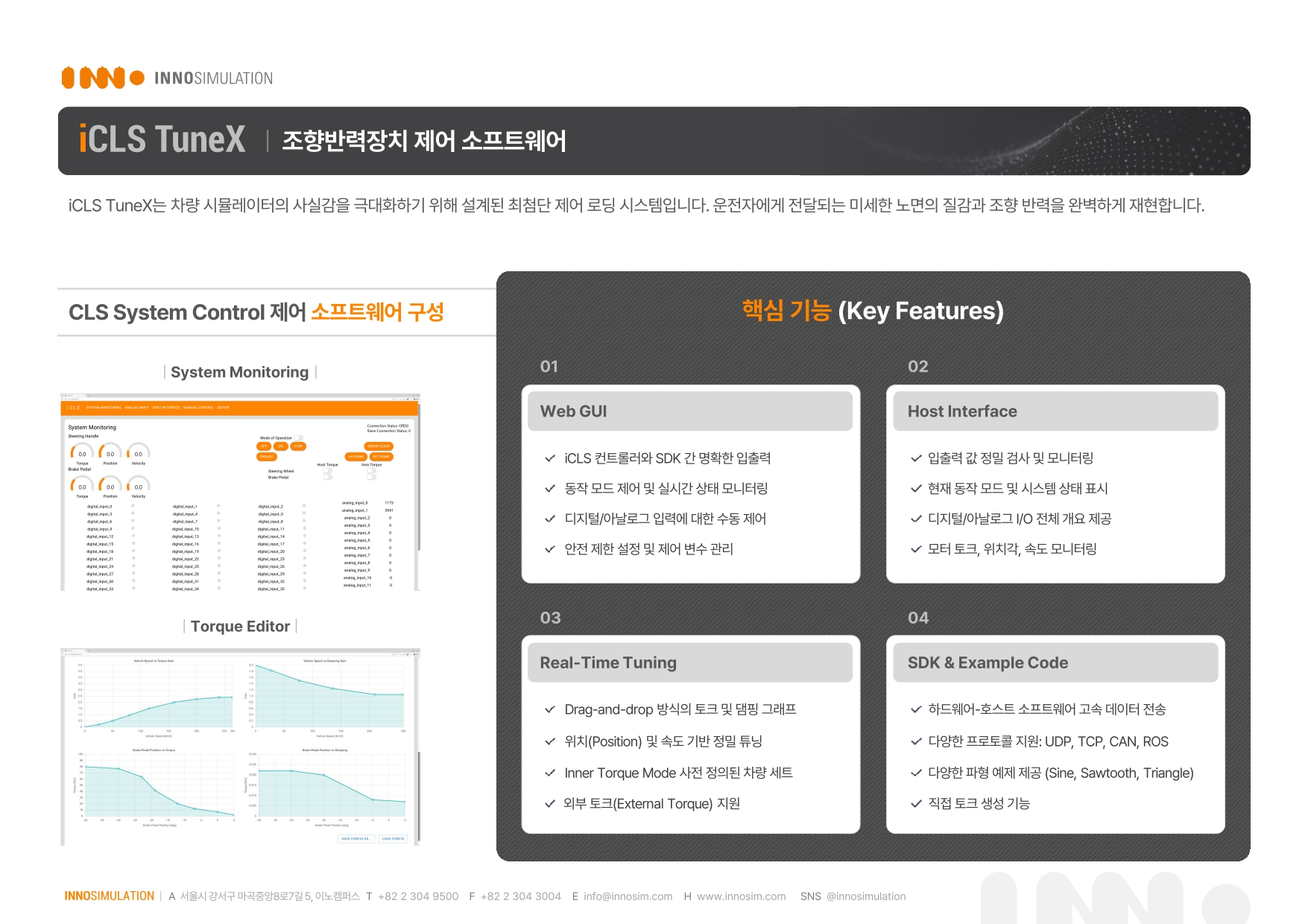Click the digital_input_2 status indicator dot

(x=304, y=506)
